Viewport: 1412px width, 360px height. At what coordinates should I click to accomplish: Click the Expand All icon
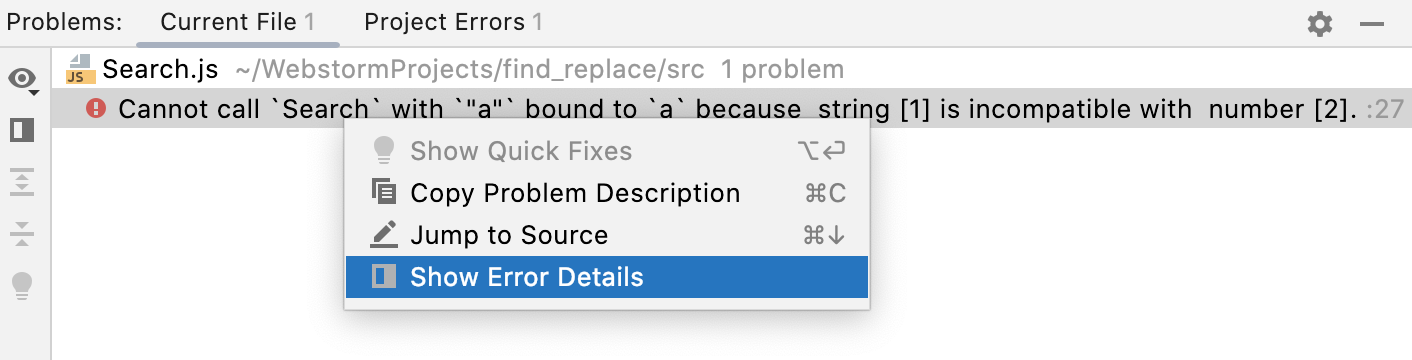click(x=22, y=182)
